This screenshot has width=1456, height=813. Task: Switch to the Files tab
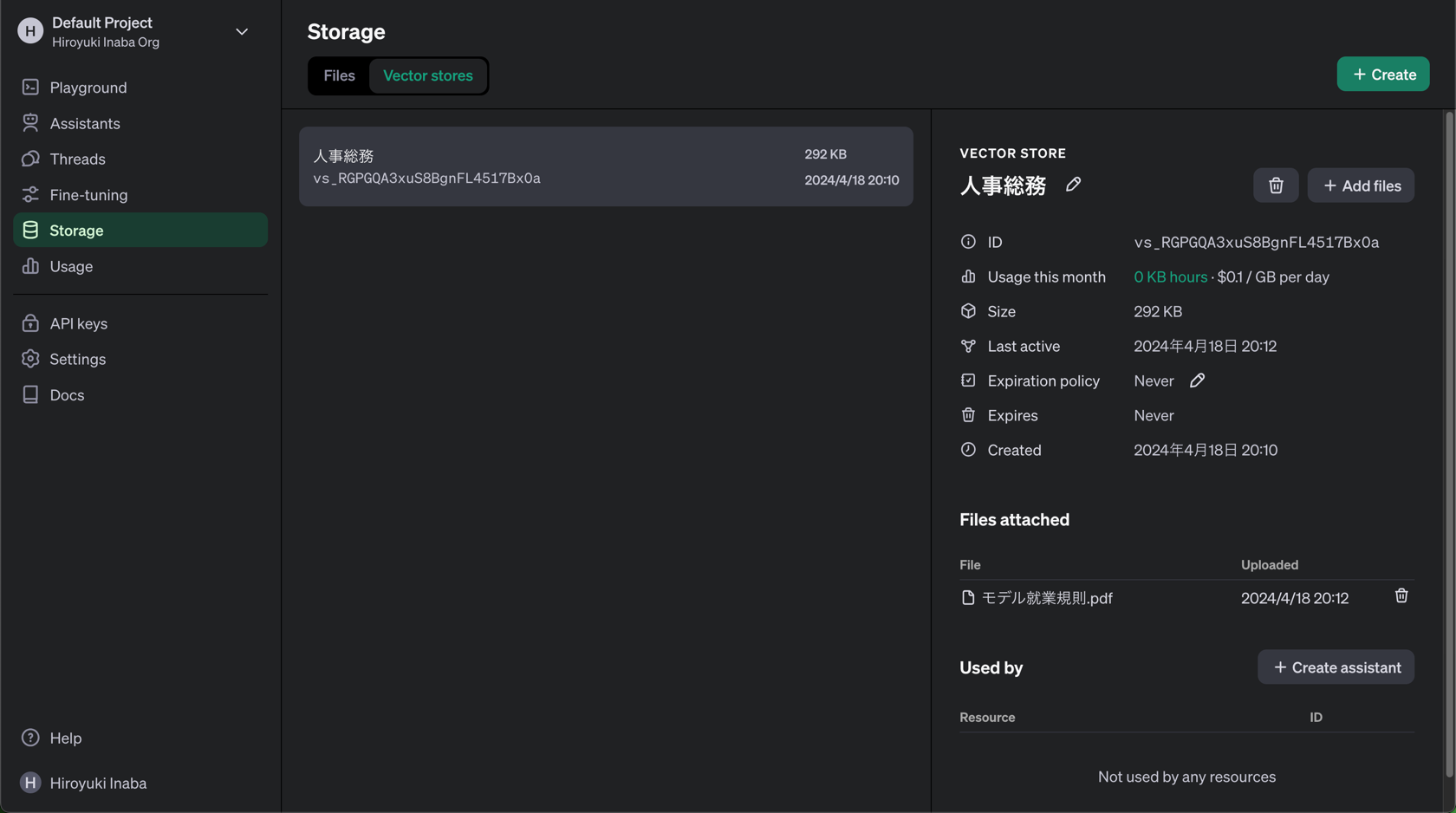coord(340,75)
